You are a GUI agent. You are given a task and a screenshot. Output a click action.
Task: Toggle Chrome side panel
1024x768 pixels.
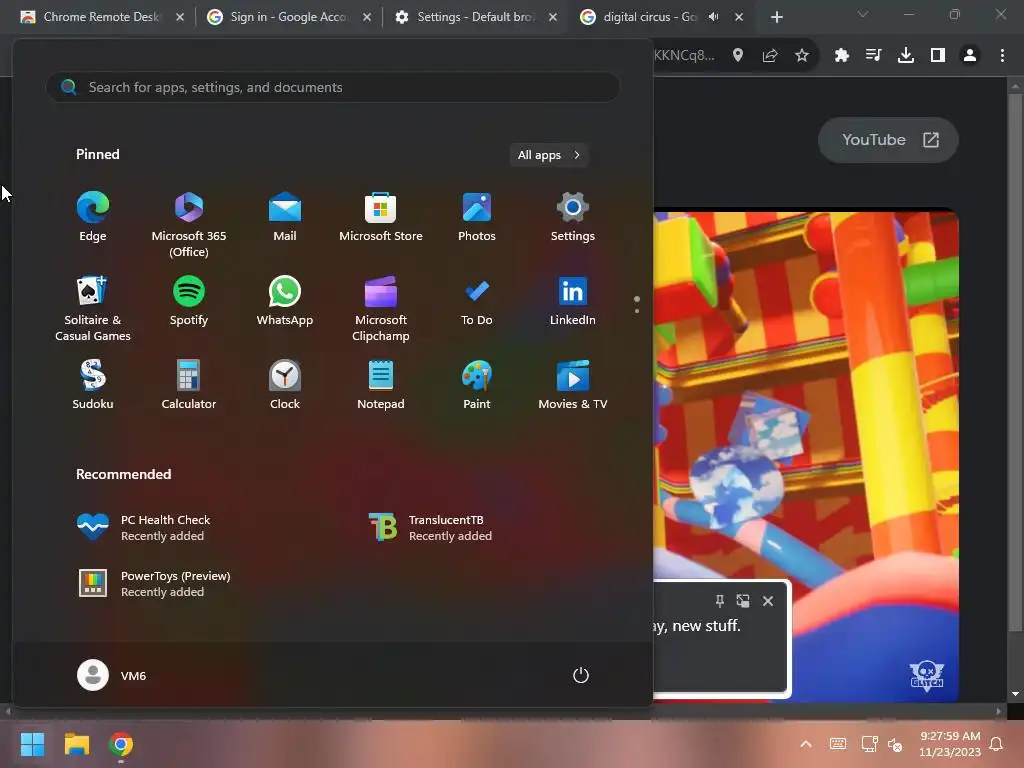tap(938, 56)
